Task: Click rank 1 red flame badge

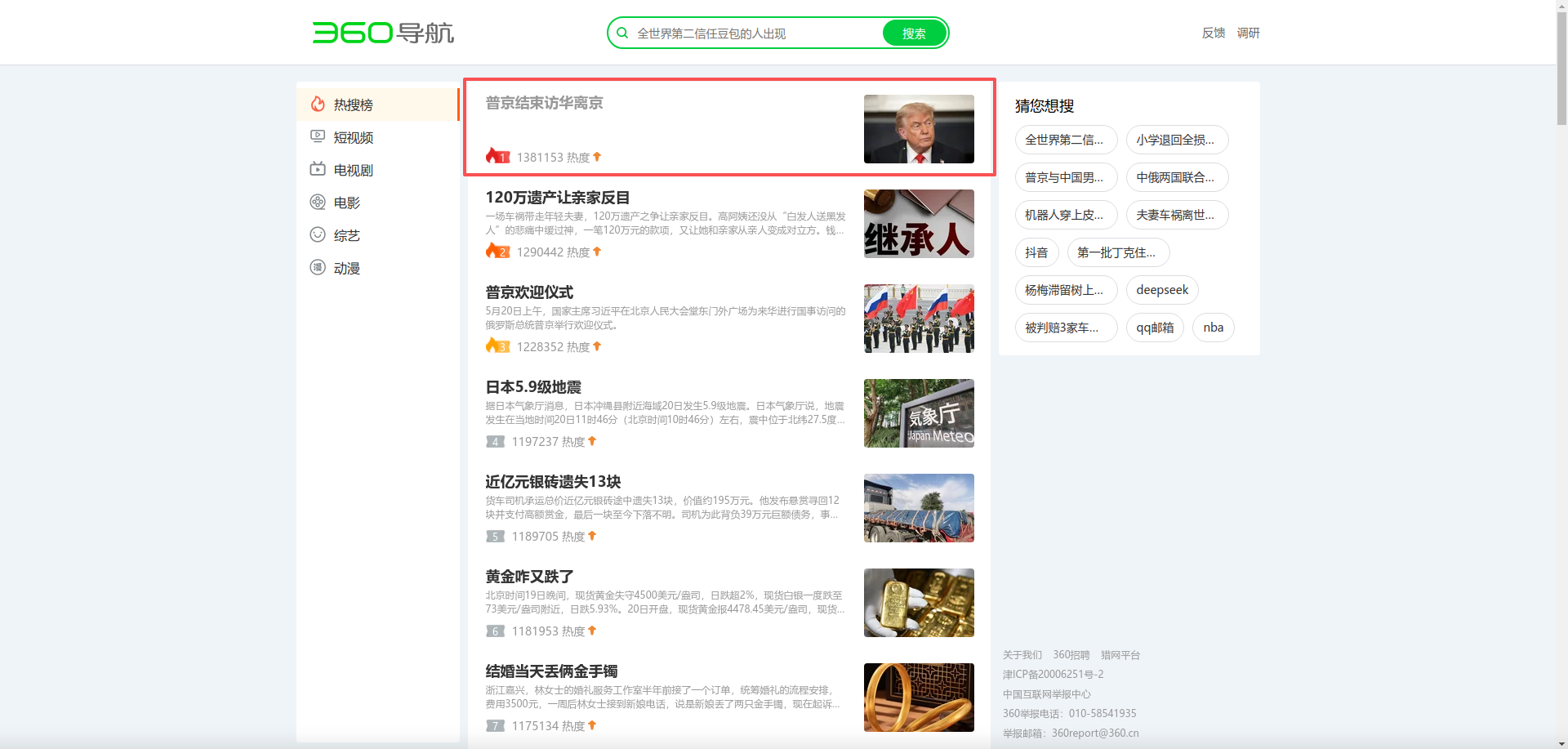Action: (x=497, y=156)
